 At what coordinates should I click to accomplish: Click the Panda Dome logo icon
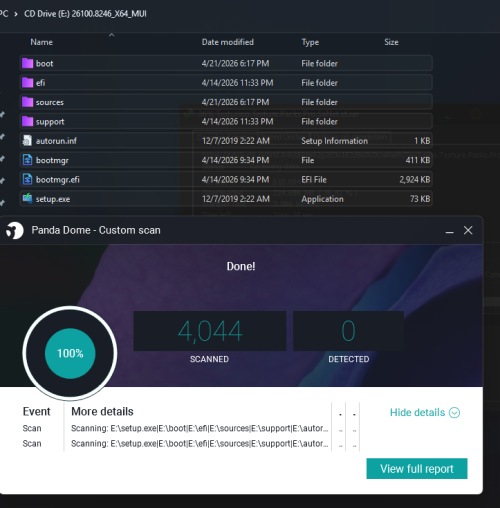(15, 230)
